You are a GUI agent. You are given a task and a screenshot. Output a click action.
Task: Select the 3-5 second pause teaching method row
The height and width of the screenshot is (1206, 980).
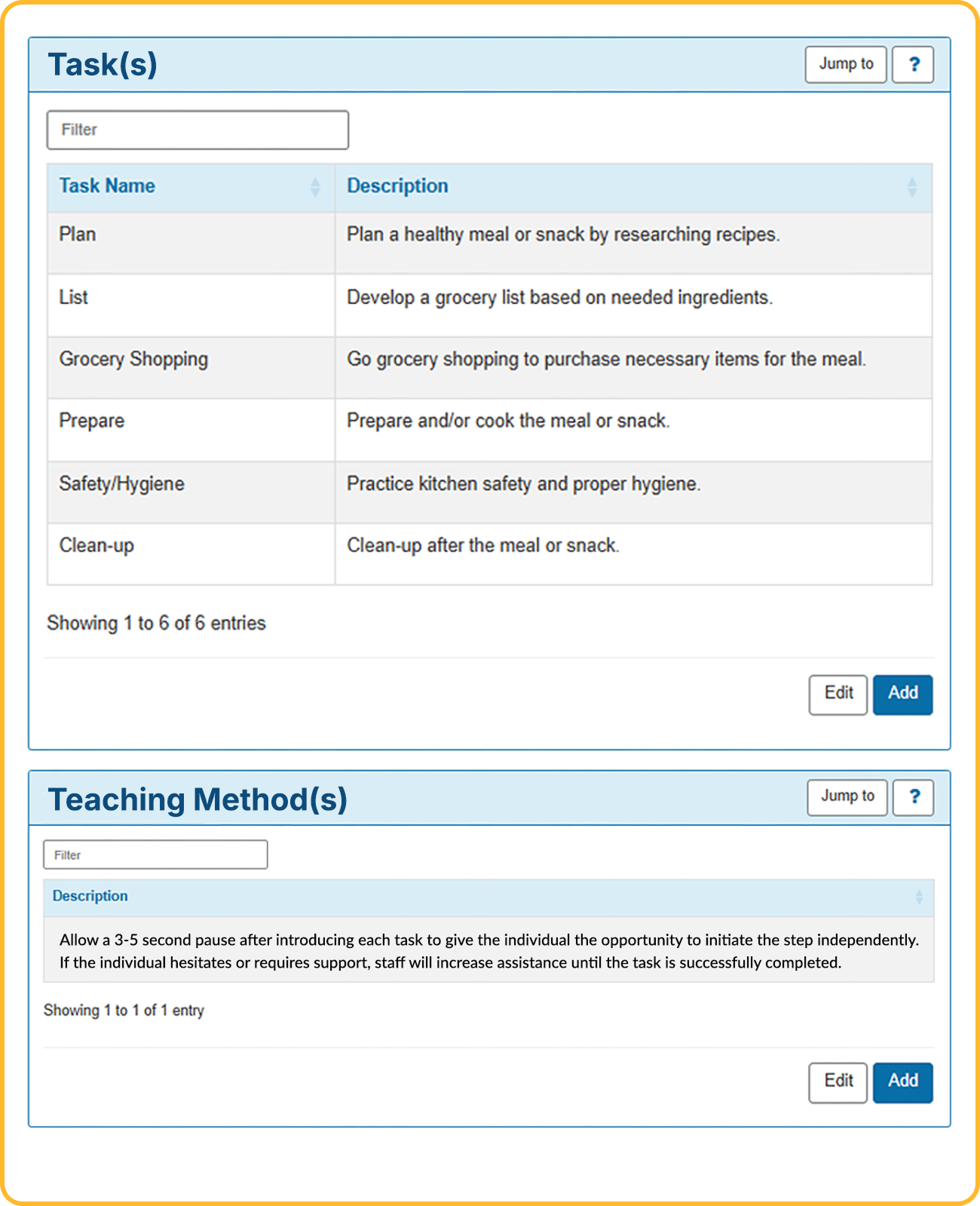coord(488,950)
